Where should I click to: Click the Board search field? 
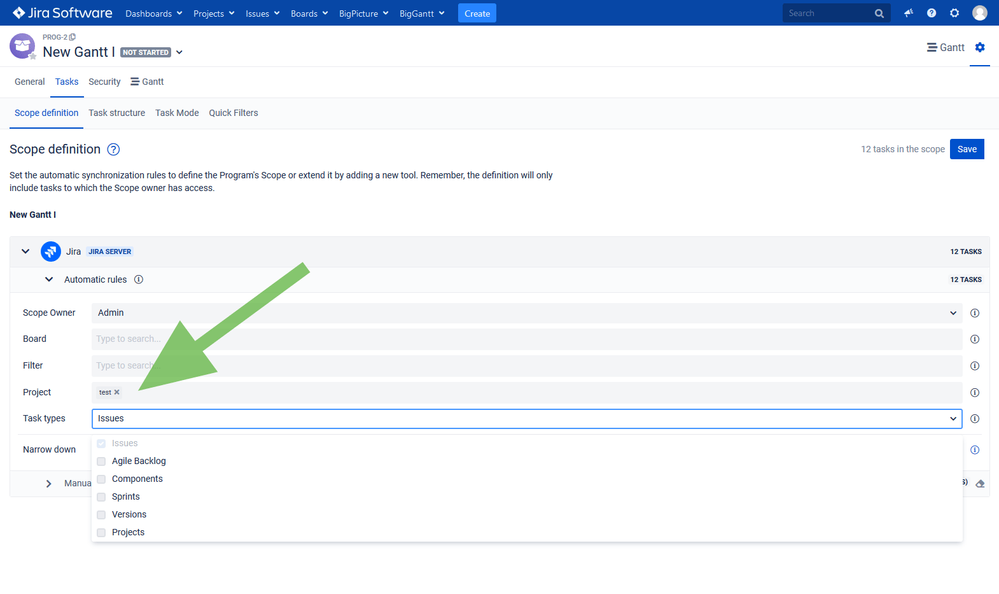pos(527,339)
